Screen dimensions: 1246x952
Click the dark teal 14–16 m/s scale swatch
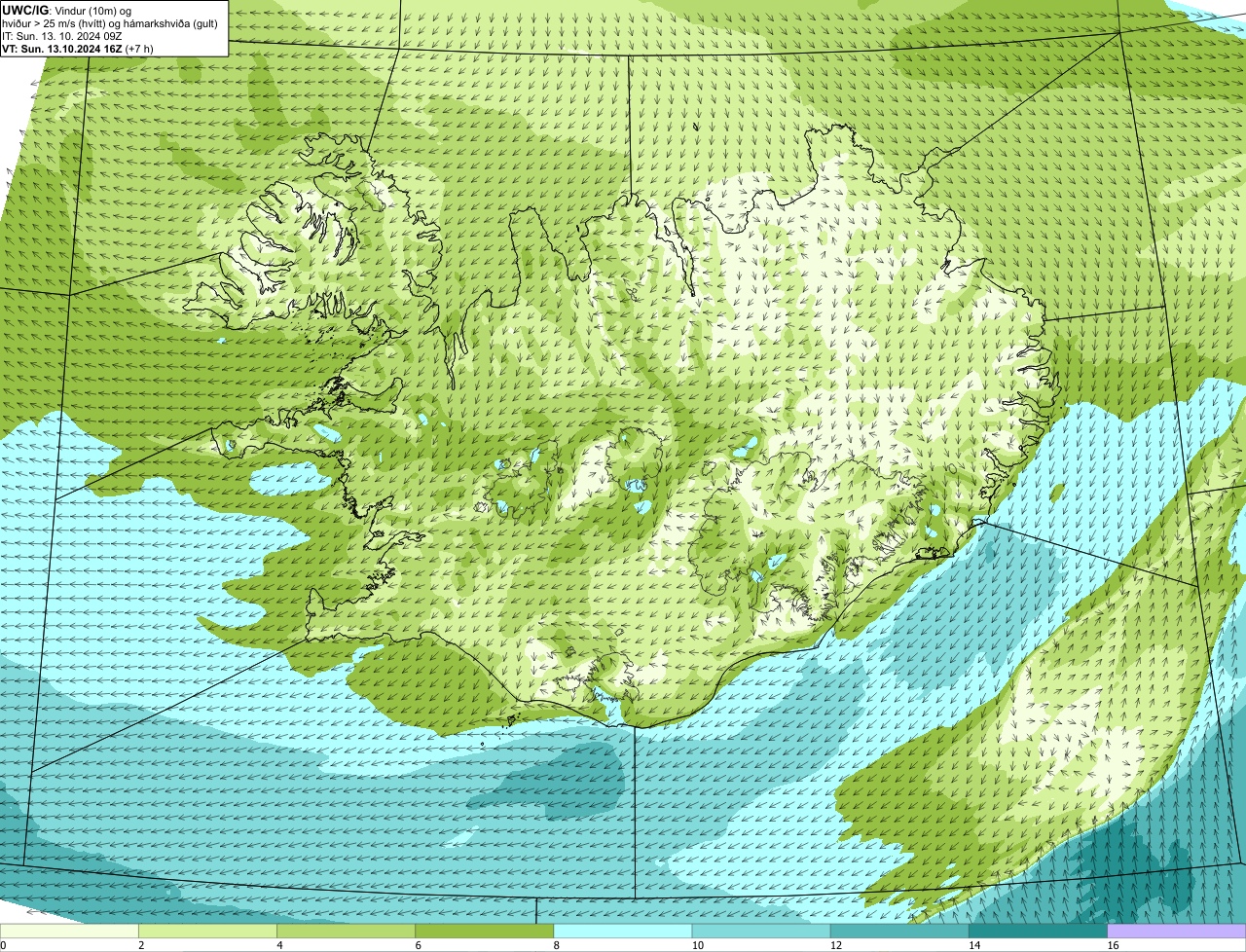1039,932
